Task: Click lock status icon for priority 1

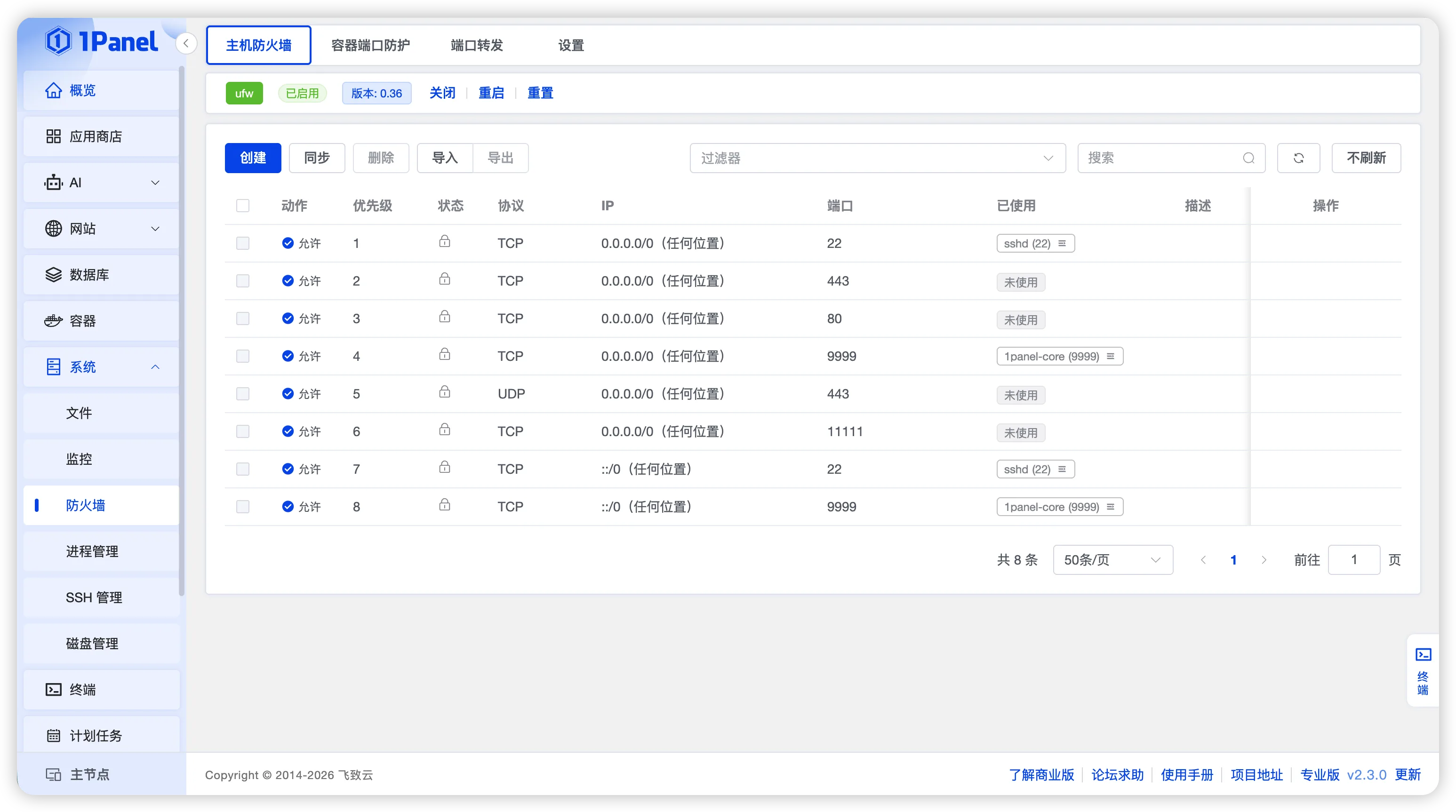Action: point(445,242)
